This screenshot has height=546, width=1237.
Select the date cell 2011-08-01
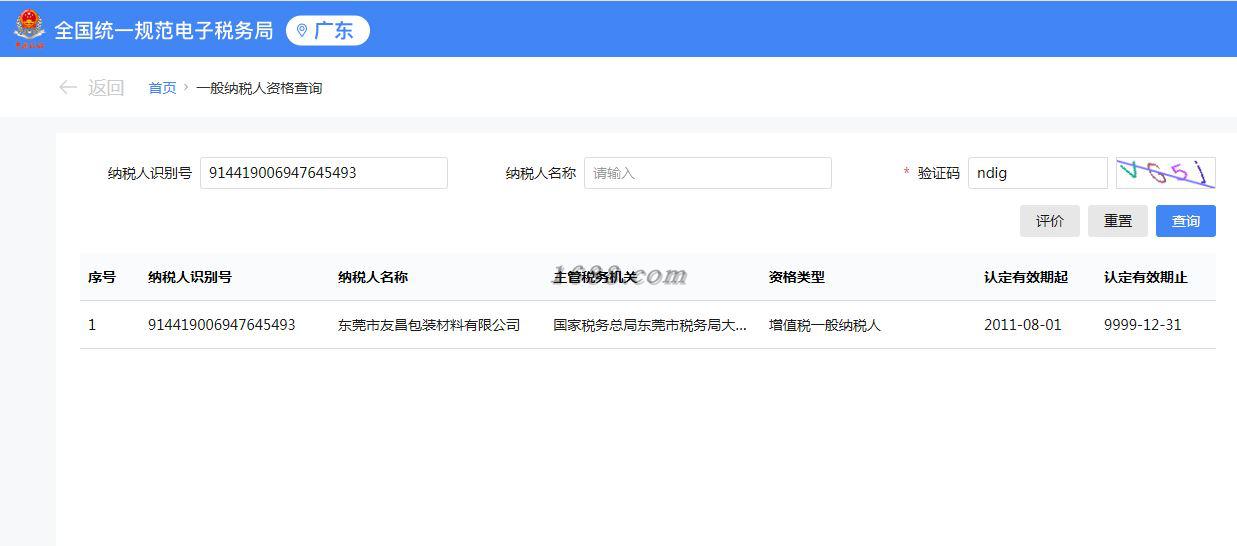coord(1023,325)
